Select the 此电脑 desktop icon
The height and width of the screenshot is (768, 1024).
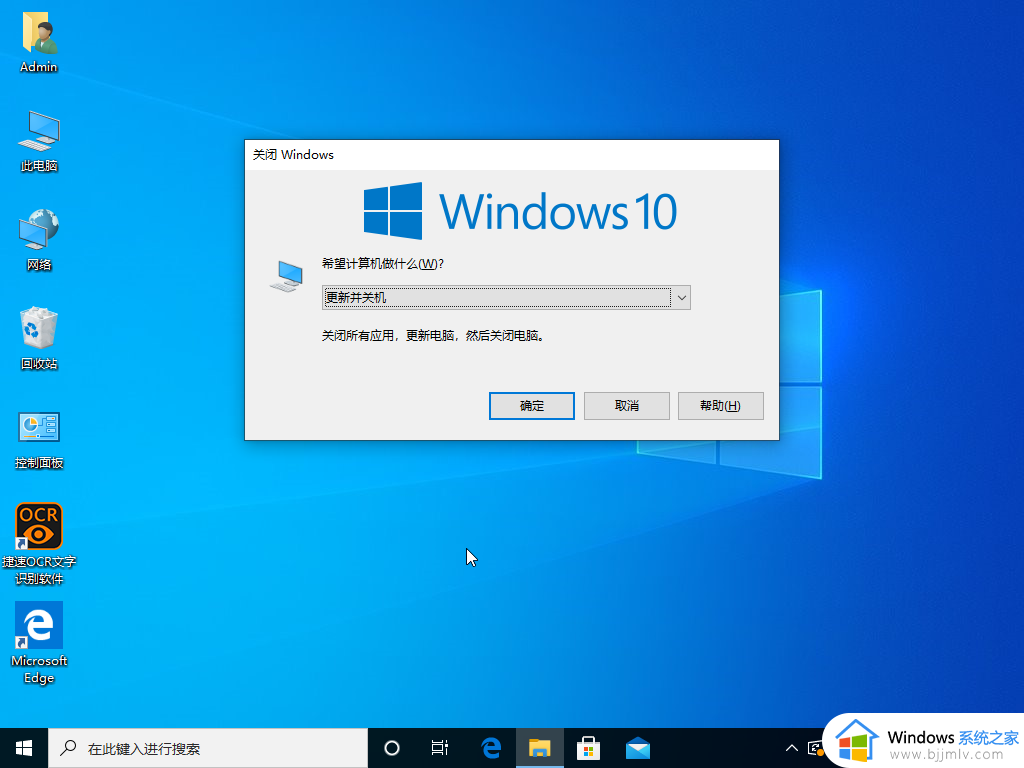39,141
